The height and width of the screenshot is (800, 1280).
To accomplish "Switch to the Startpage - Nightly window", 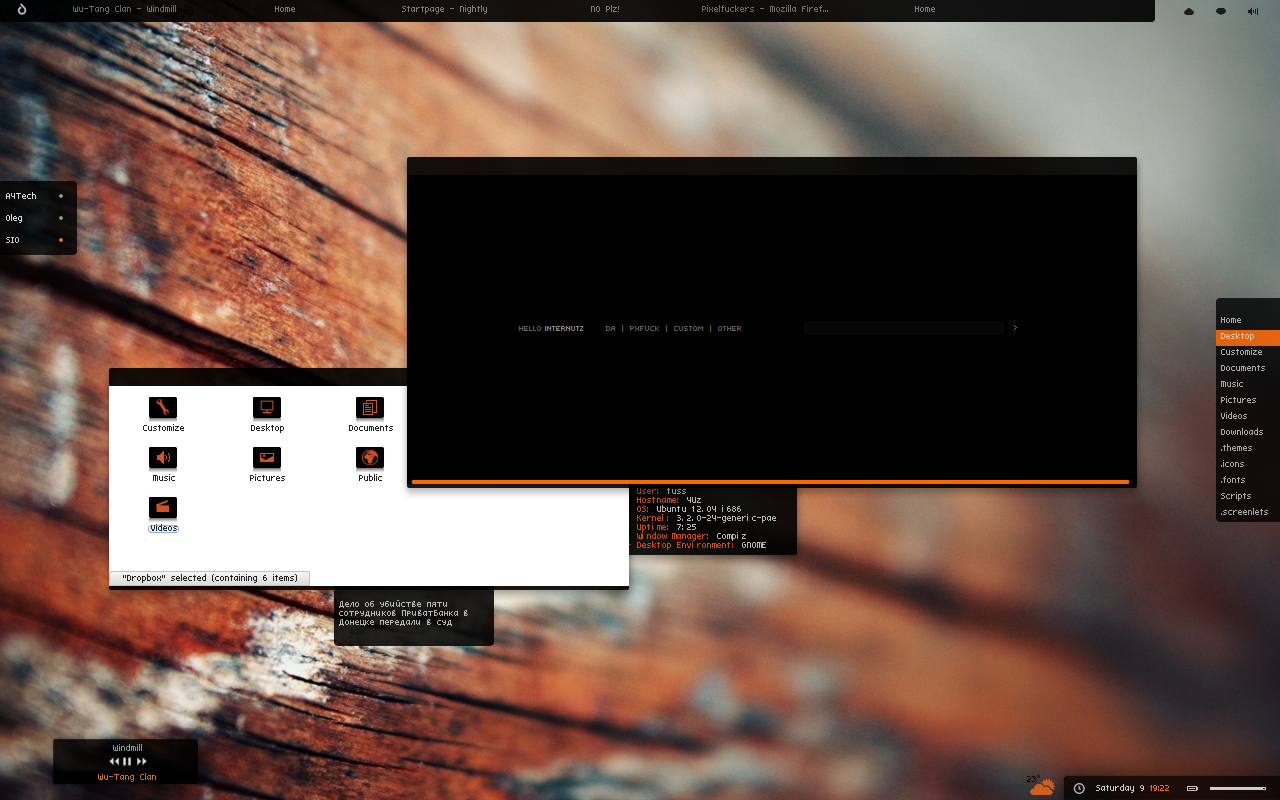I will [x=444, y=9].
